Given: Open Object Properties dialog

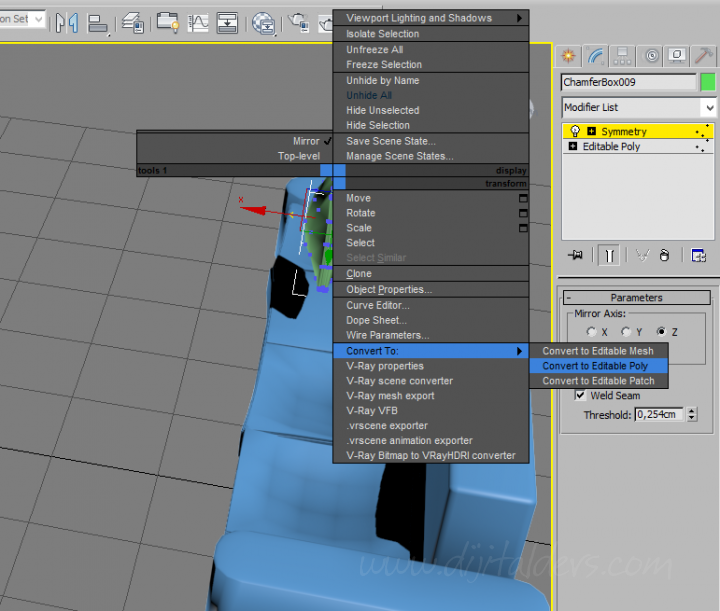Looking at the screenshot, I should (431, 290).
